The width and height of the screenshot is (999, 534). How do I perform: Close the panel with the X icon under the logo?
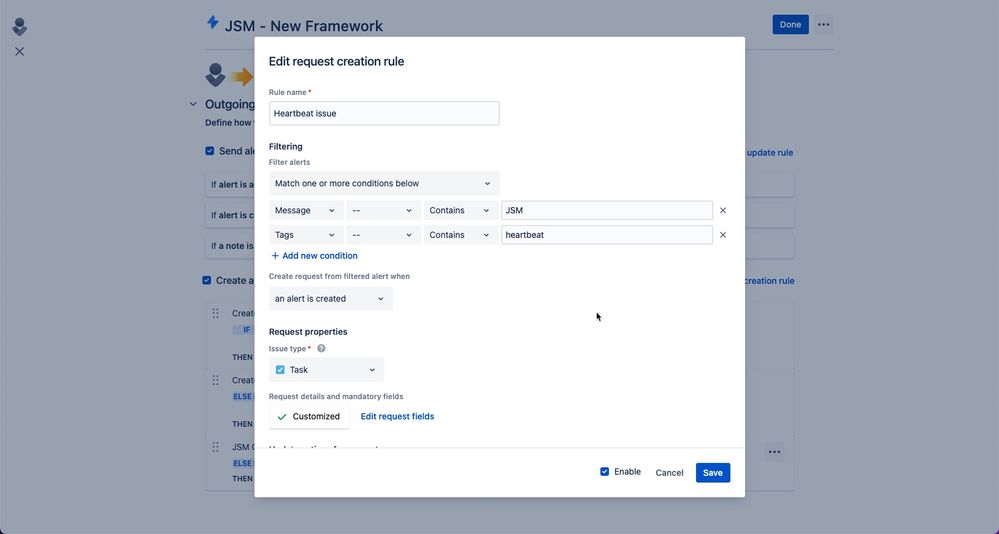pyautogui.click(x=20, y=52)
